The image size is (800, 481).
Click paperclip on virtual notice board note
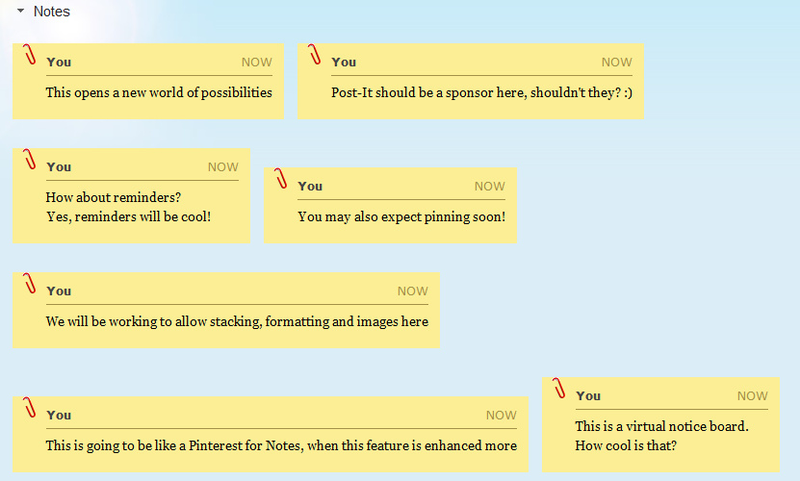click(558, 388)
